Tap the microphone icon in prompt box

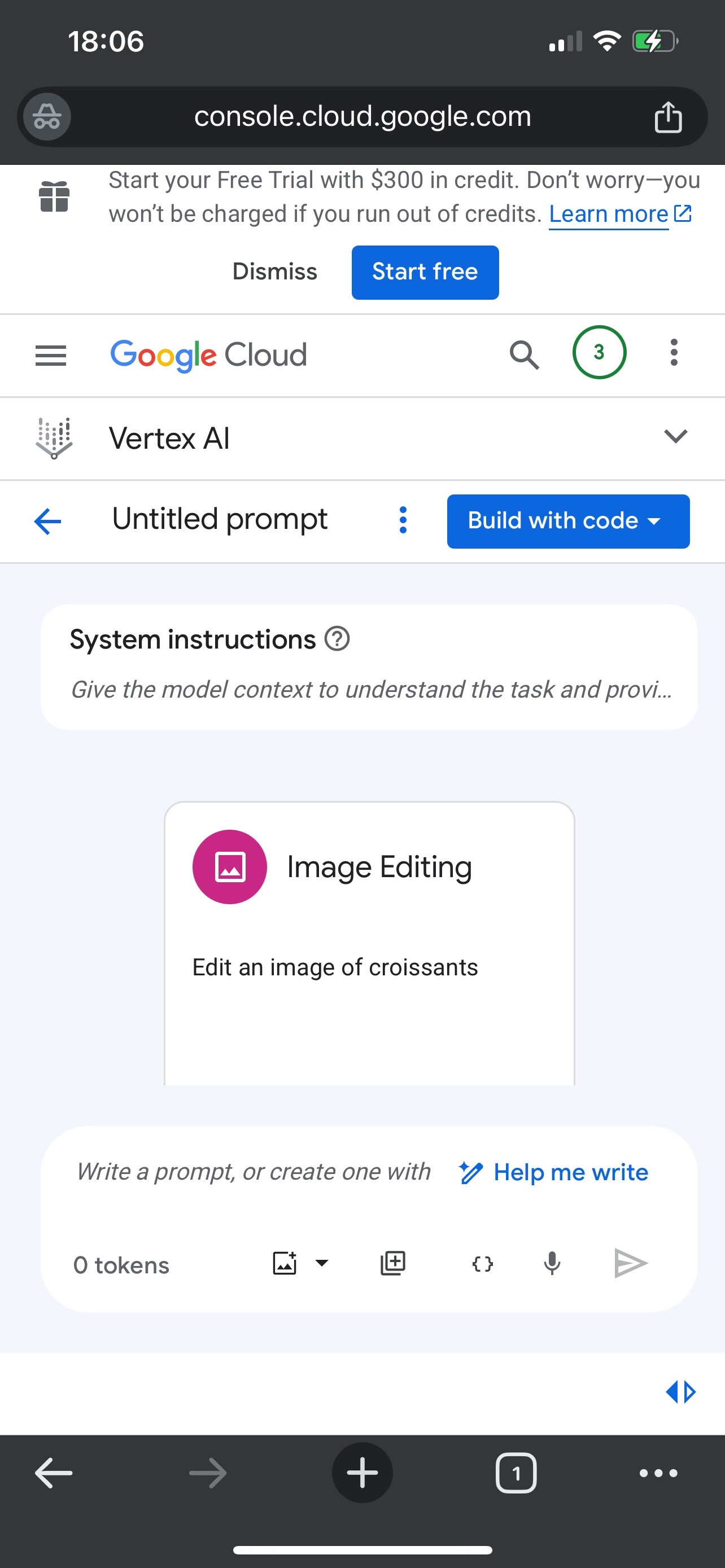[x=552, y=1264]
